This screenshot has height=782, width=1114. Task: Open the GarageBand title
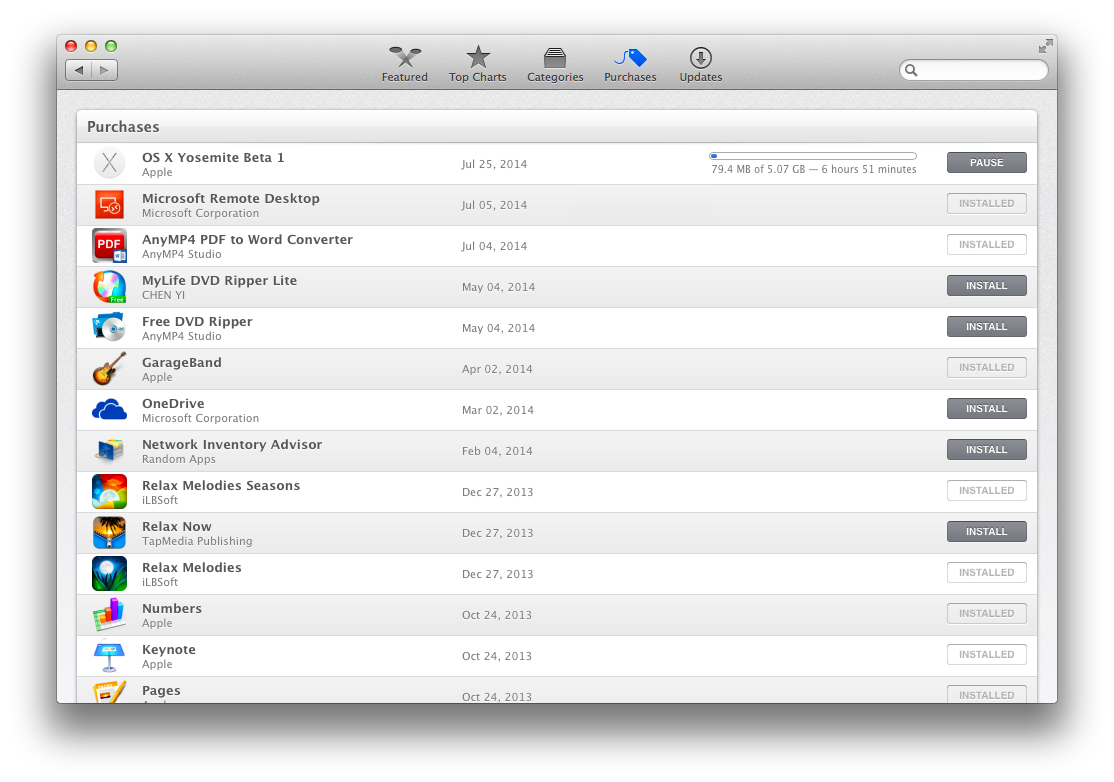click(x=182, y=362)
